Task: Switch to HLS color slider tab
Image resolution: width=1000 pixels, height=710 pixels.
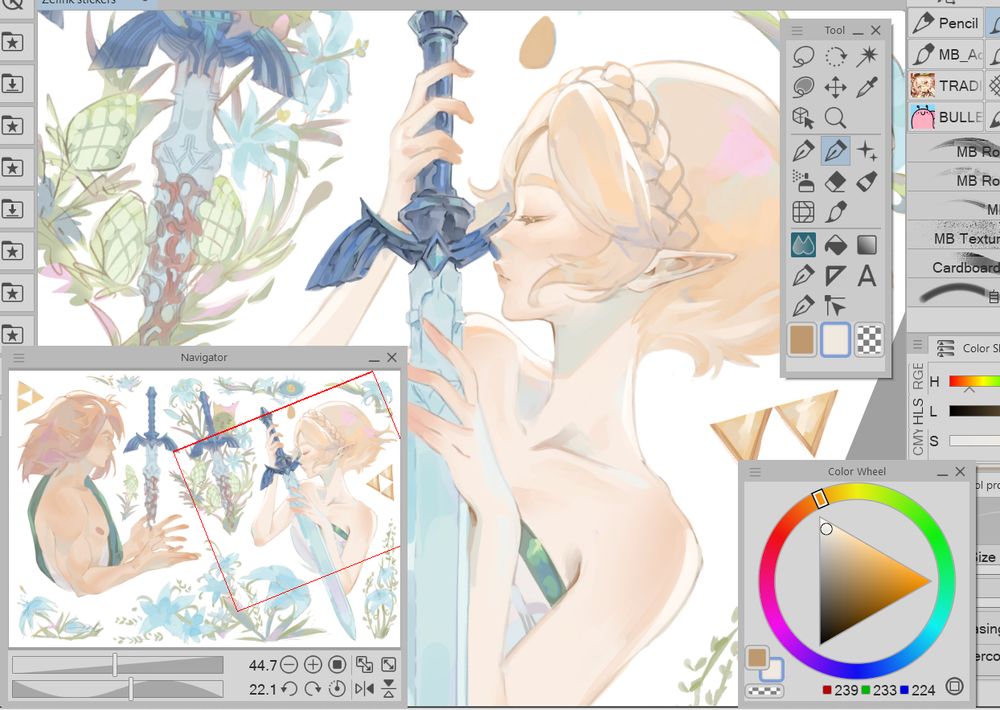Action: [917, 411]
